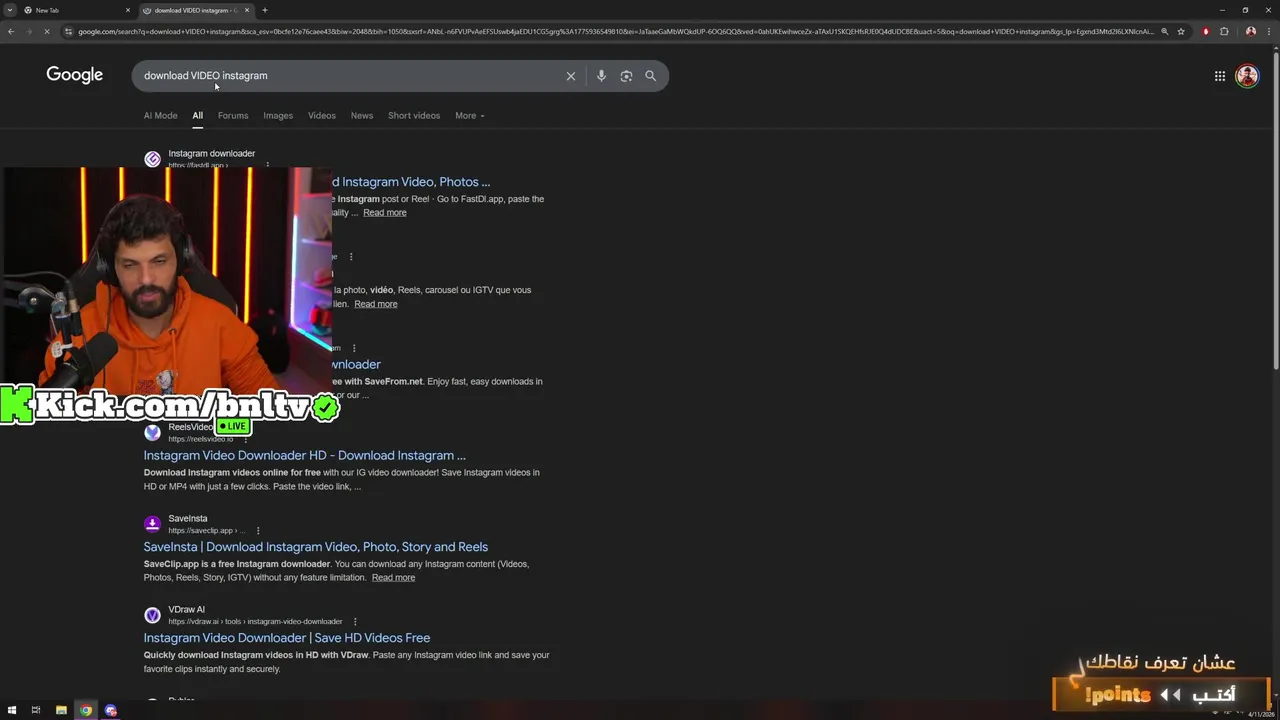Open more options for SaveFrom result
Viewport: 1280px width, 720px height.
pos(354,348)
